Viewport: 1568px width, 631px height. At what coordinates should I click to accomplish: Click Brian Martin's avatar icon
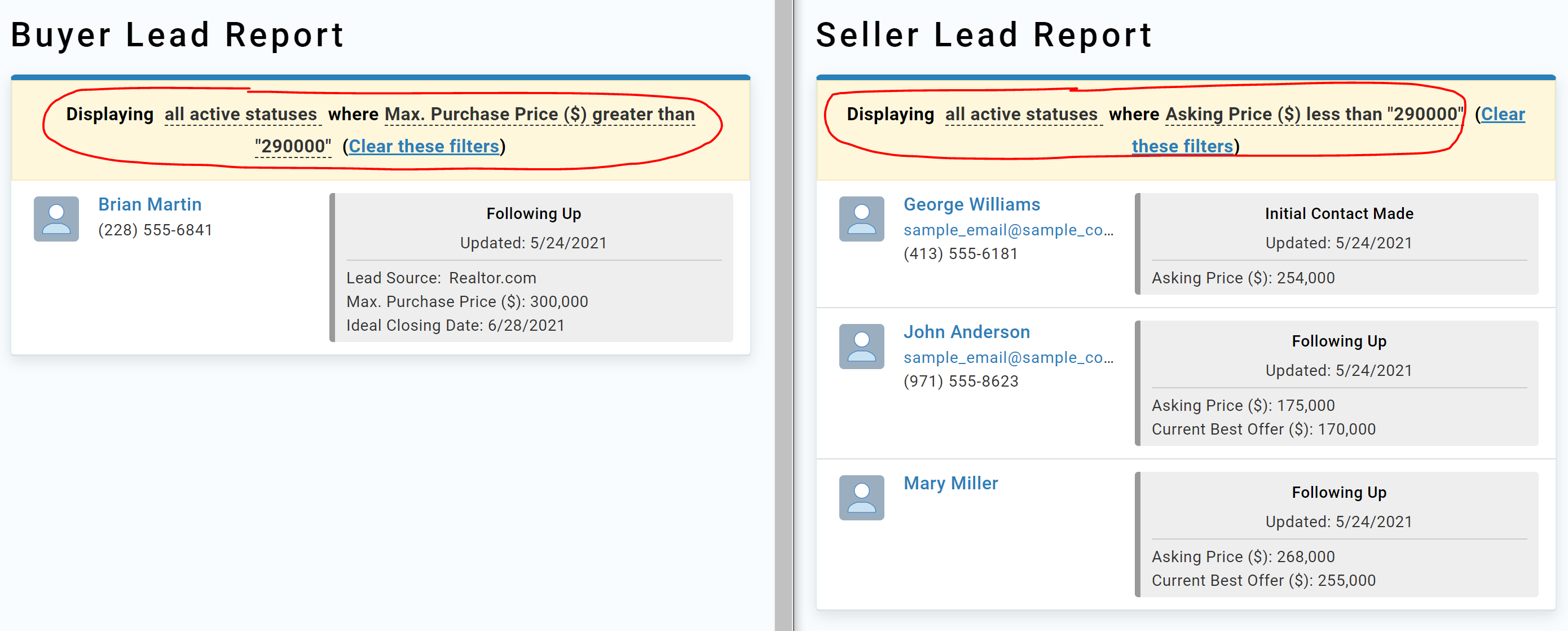pyautogui.click(x=56, y=218)
